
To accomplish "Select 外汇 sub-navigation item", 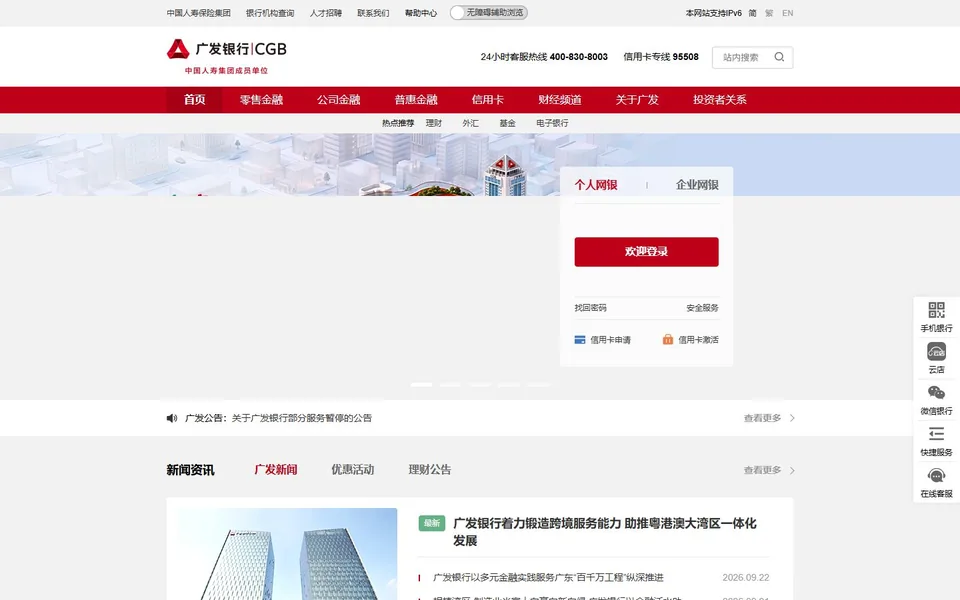I will coord(471,123).
